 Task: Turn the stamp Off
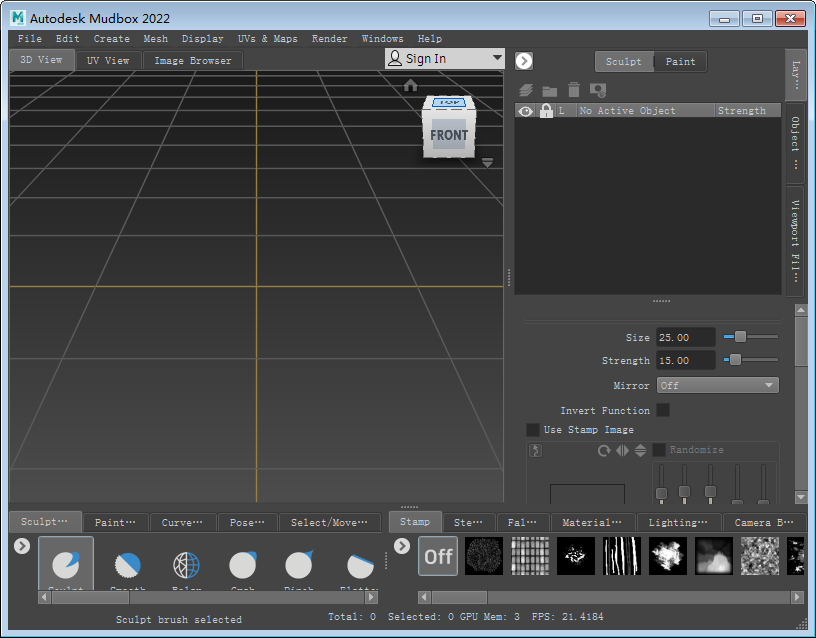pyautogui.click(x=437, y=556)
